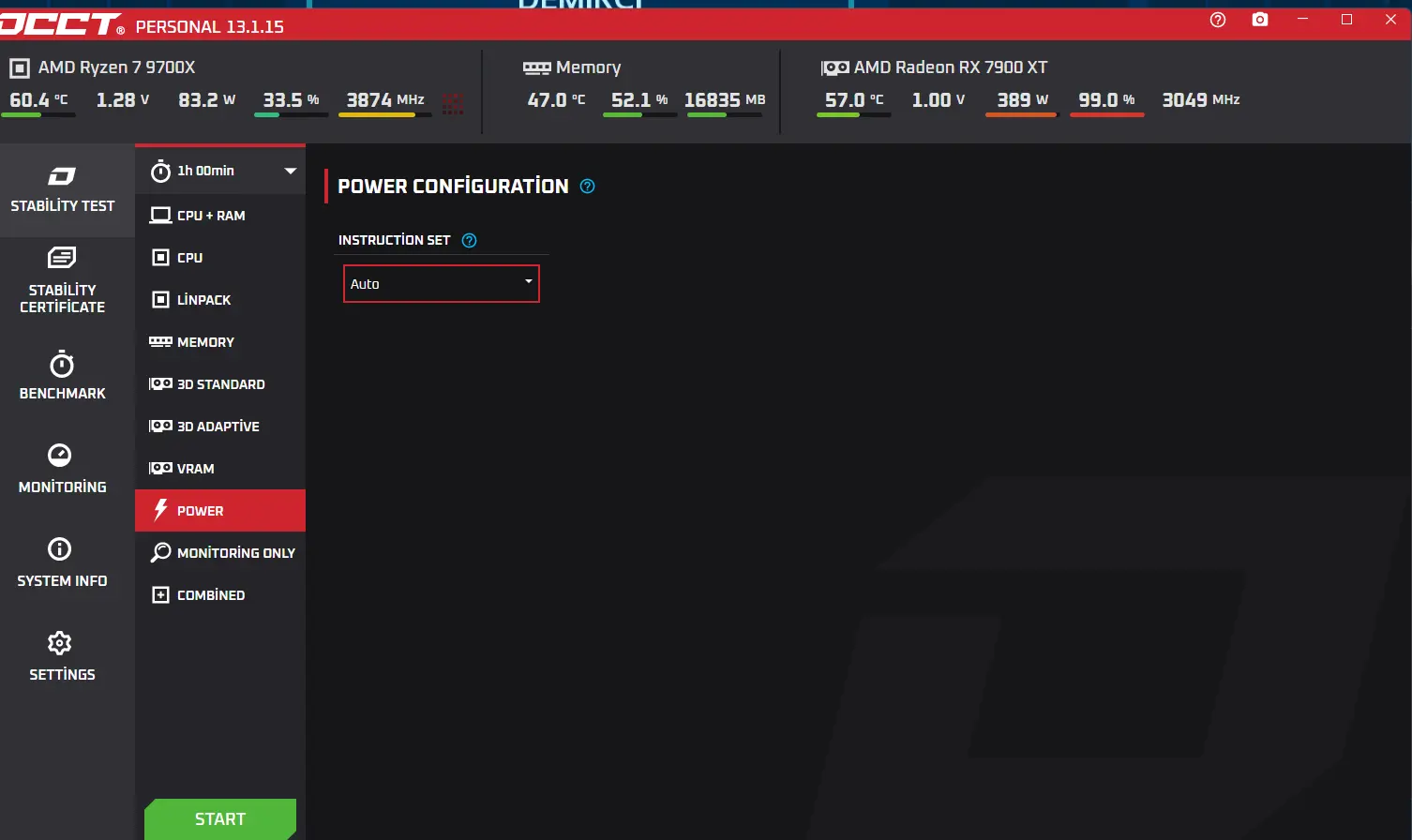Screen dimensions: 1412x840
Task: Click the memory usage value 52.1 %
Action: tap(639, 100)
